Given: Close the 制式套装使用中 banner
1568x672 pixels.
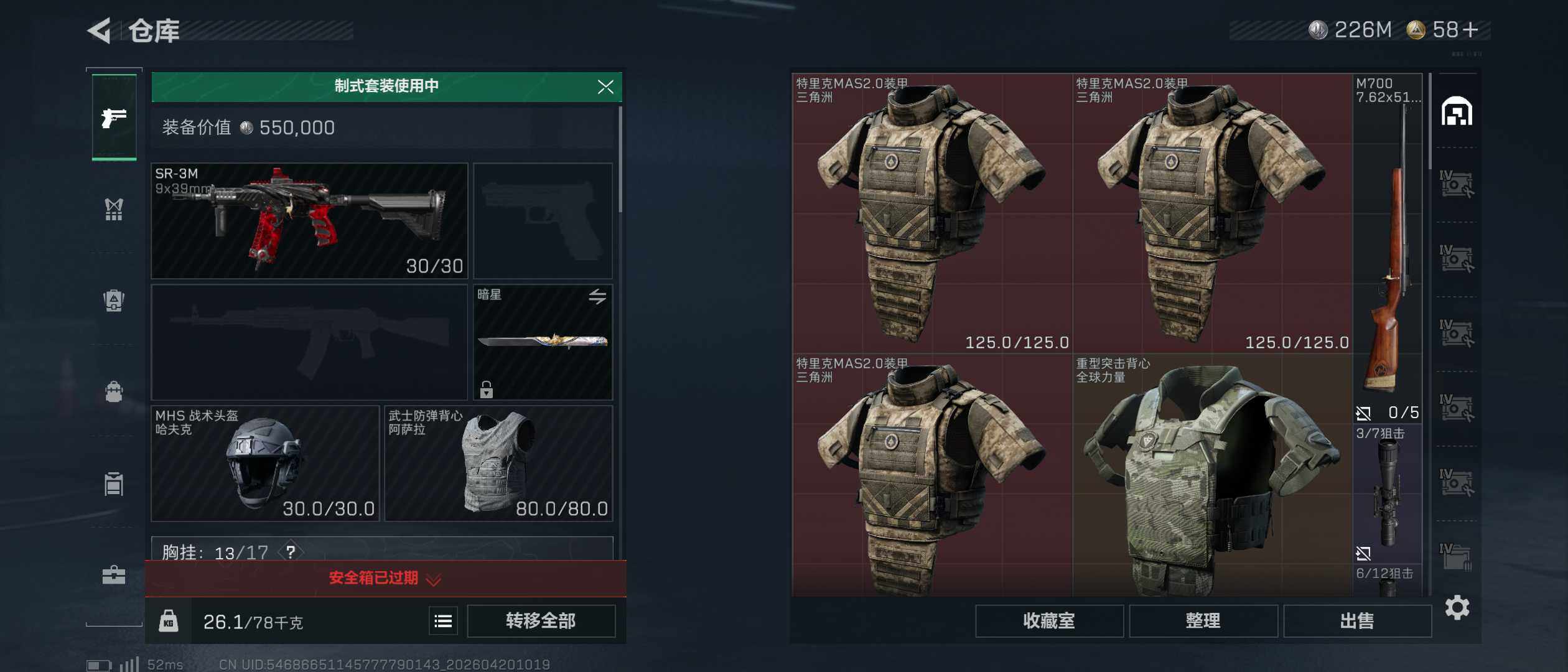Looking at the screenshot, I should tap(605, 86).
